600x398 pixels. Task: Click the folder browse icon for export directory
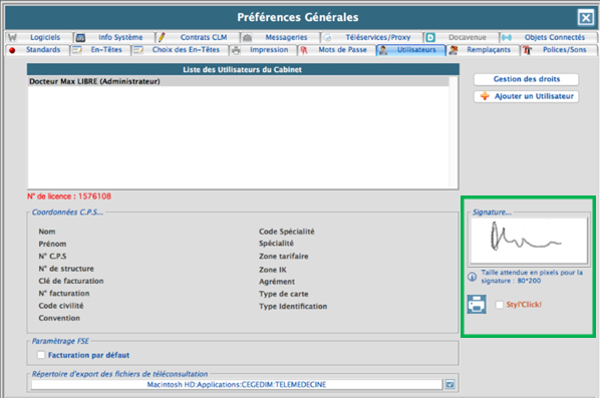[x=450, y=384]
